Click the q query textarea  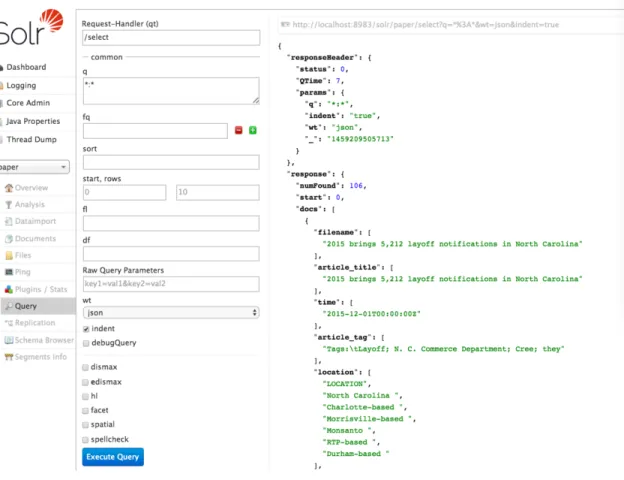(x=171, y=91)
